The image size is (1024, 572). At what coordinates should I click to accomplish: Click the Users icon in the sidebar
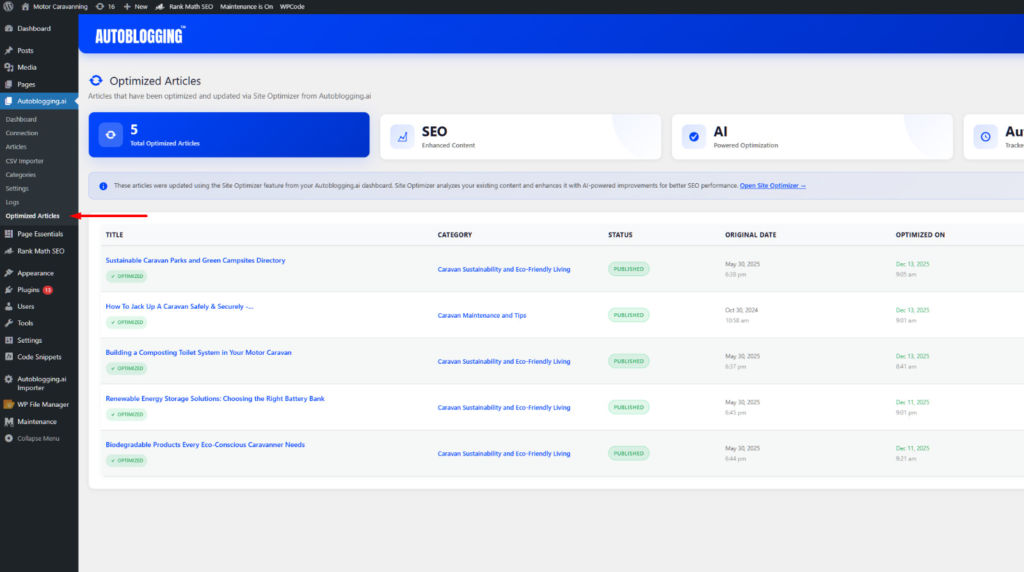click(9, 307)
